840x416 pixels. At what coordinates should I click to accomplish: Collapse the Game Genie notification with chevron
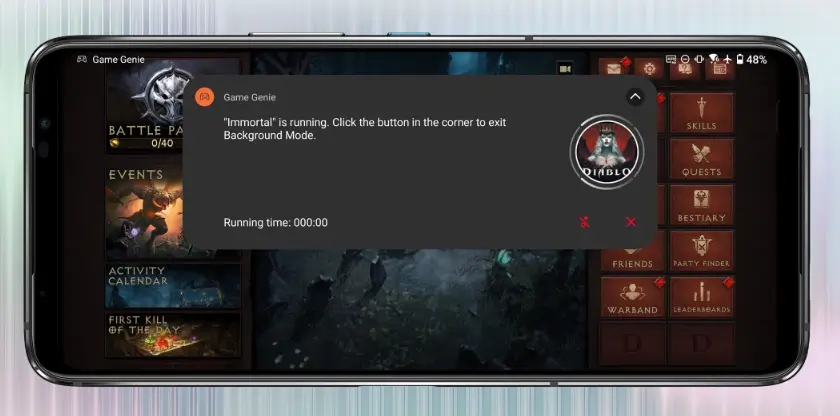(x=635, y=97)
